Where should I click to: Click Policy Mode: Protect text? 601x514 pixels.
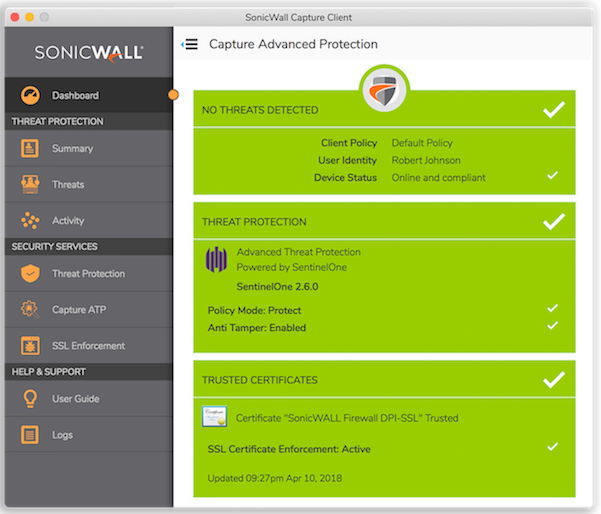(x=255, y=310)
